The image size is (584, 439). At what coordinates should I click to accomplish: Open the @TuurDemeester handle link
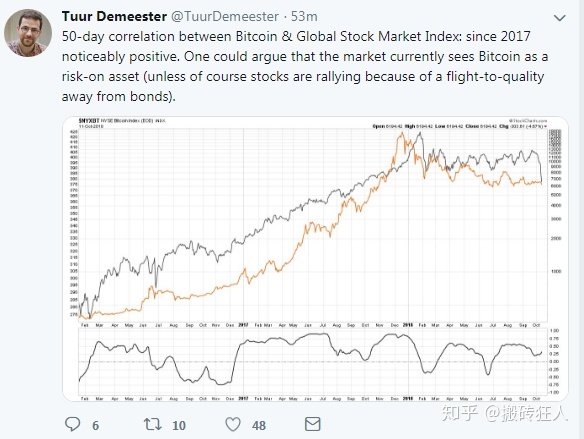point(225,16)
